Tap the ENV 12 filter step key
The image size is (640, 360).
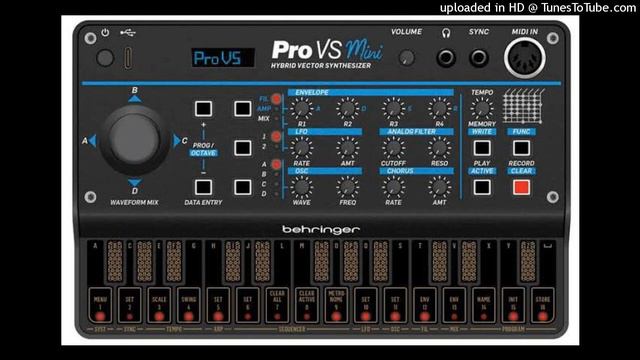425,305
